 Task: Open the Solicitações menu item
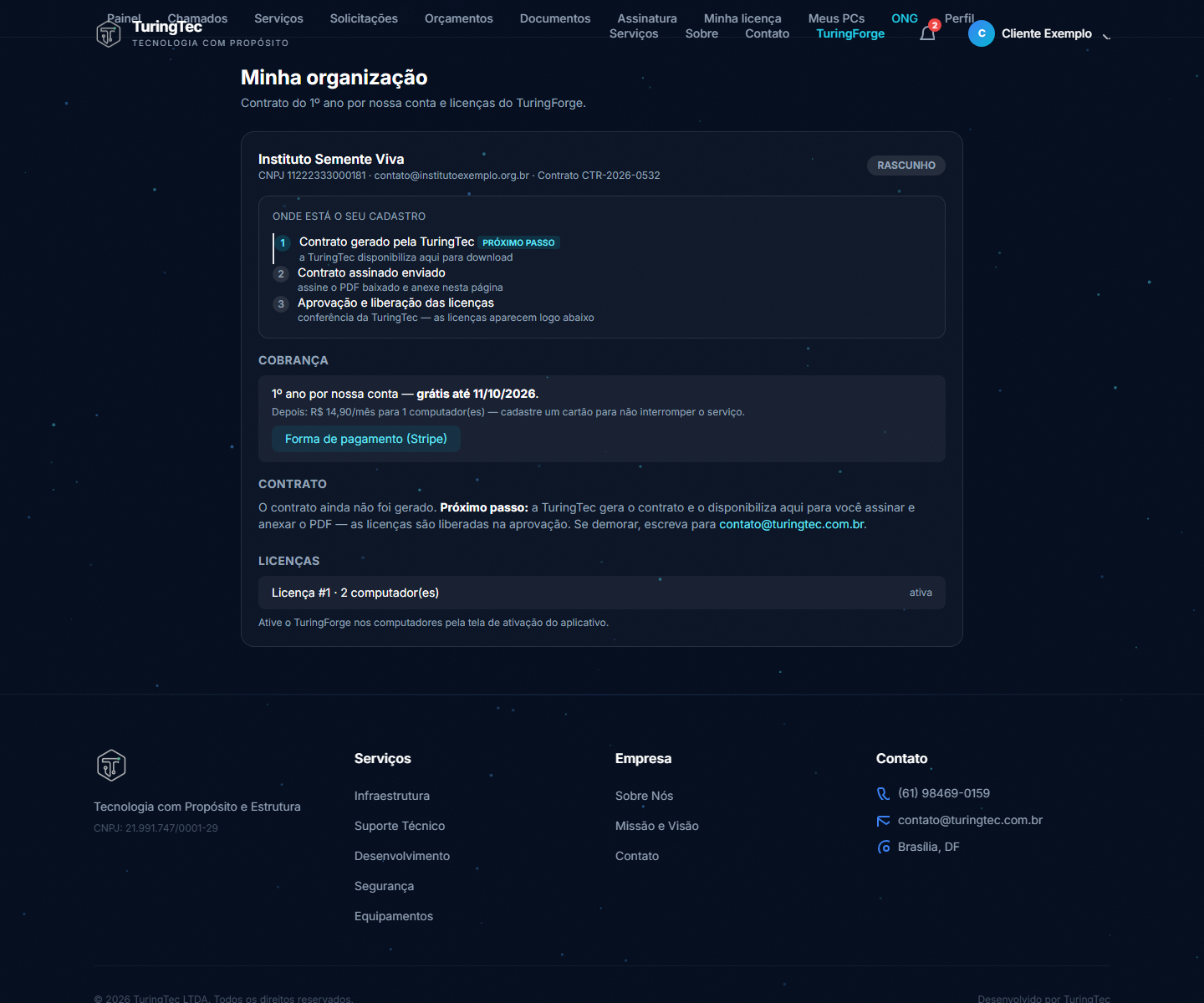tap(364, 18)
